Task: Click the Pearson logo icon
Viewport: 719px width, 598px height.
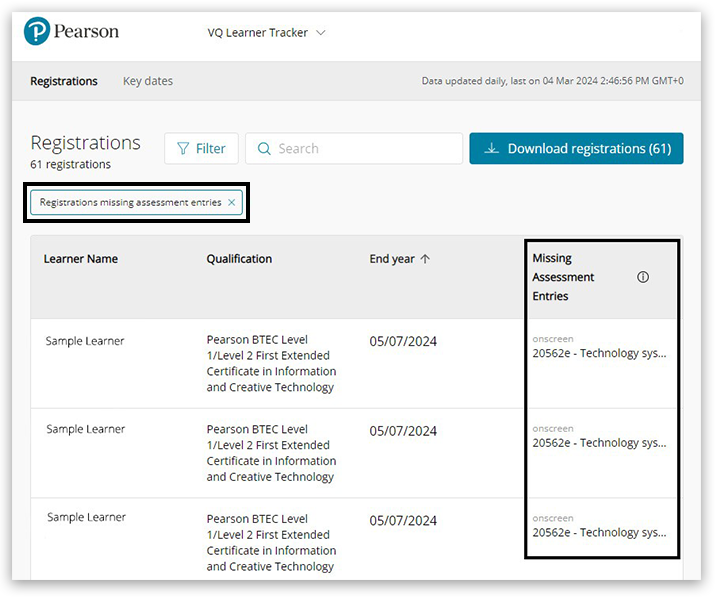Action: 37,32
